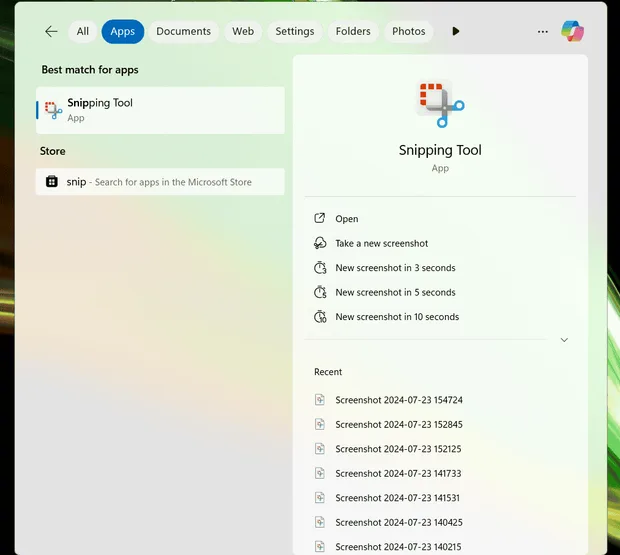
Task: Click the large Snipping Tool preview icon
Action: (440, 104)
